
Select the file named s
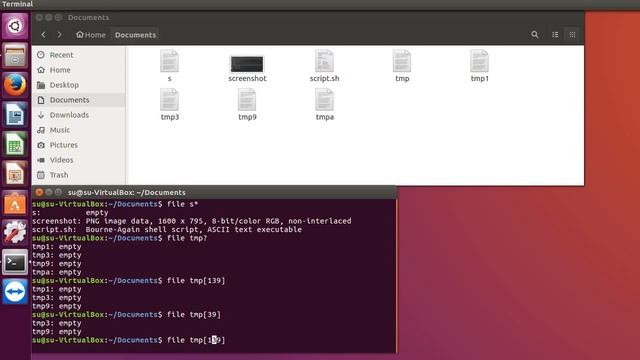(169, 65)
